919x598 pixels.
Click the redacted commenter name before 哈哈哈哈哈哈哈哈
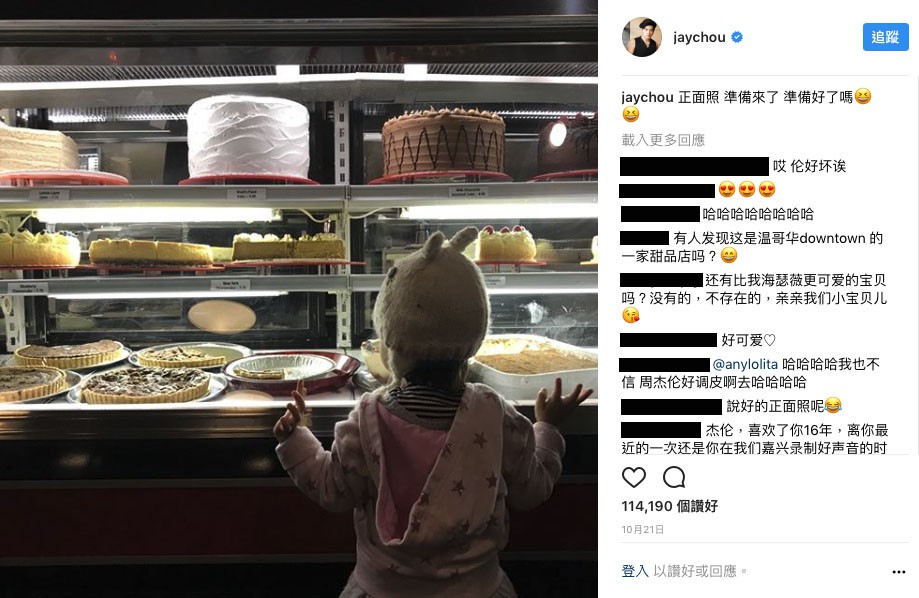pos(660,214)
